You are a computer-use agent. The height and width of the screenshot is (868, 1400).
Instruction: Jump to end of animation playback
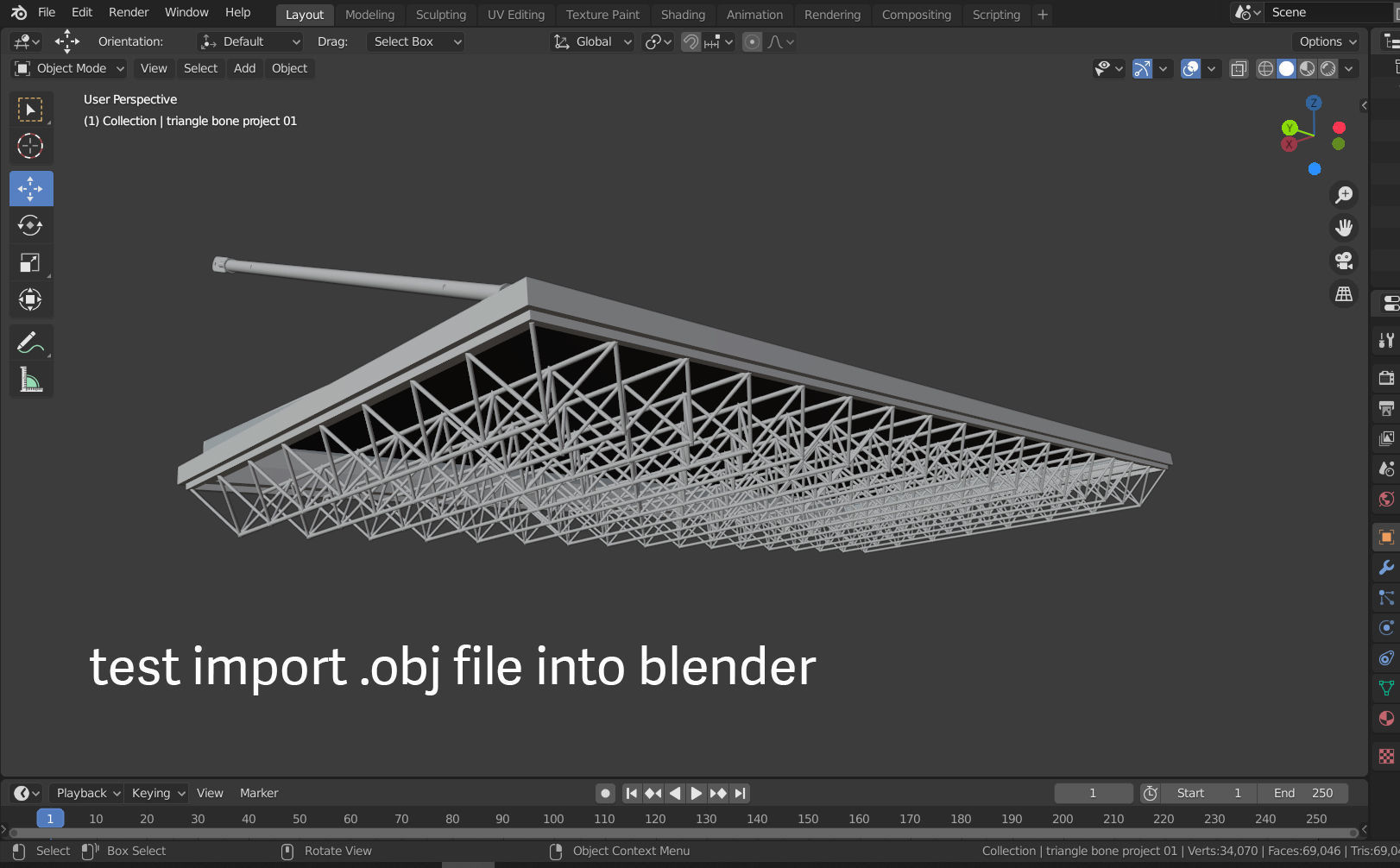[740, 793]
